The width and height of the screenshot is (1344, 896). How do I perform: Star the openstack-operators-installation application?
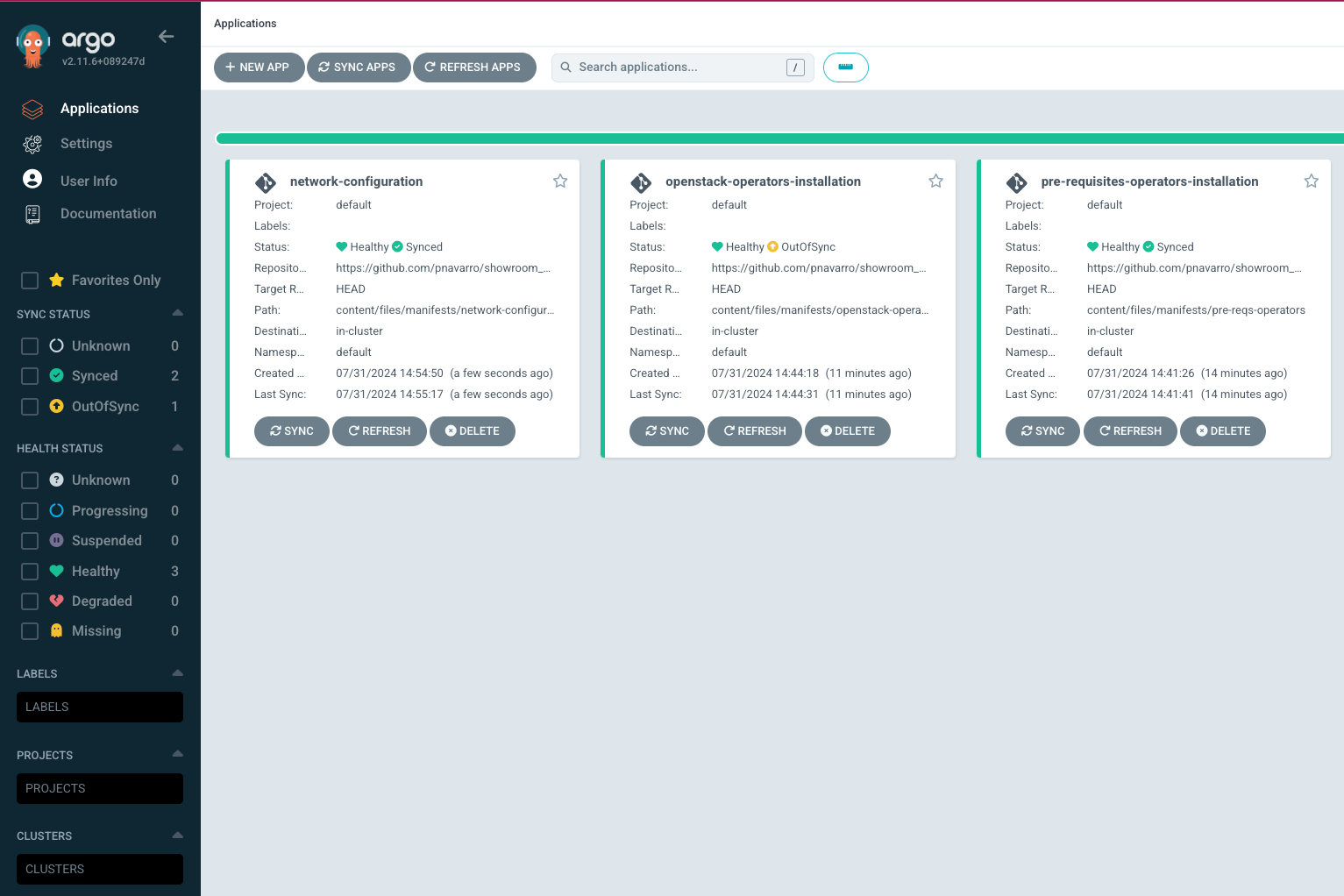pyautogui.click(x=935, y=181)
